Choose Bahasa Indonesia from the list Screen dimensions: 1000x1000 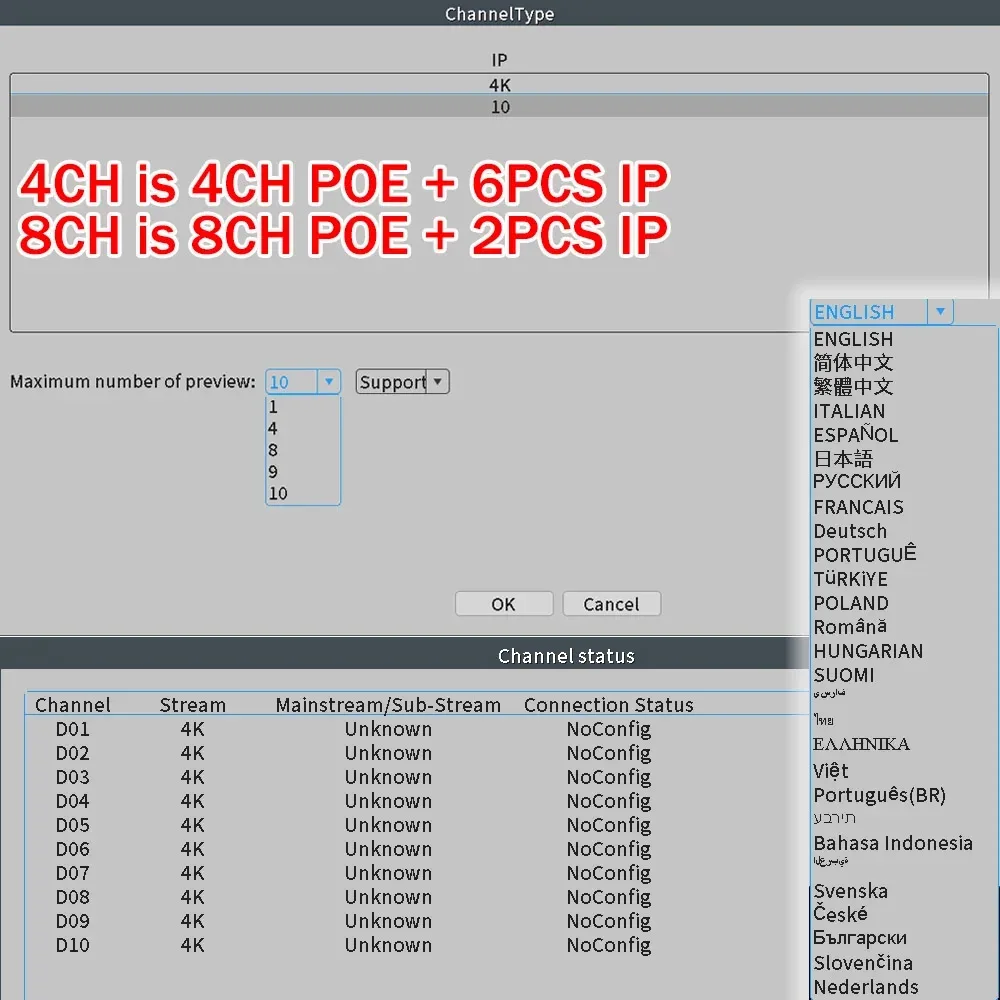(x=893, y=843)
